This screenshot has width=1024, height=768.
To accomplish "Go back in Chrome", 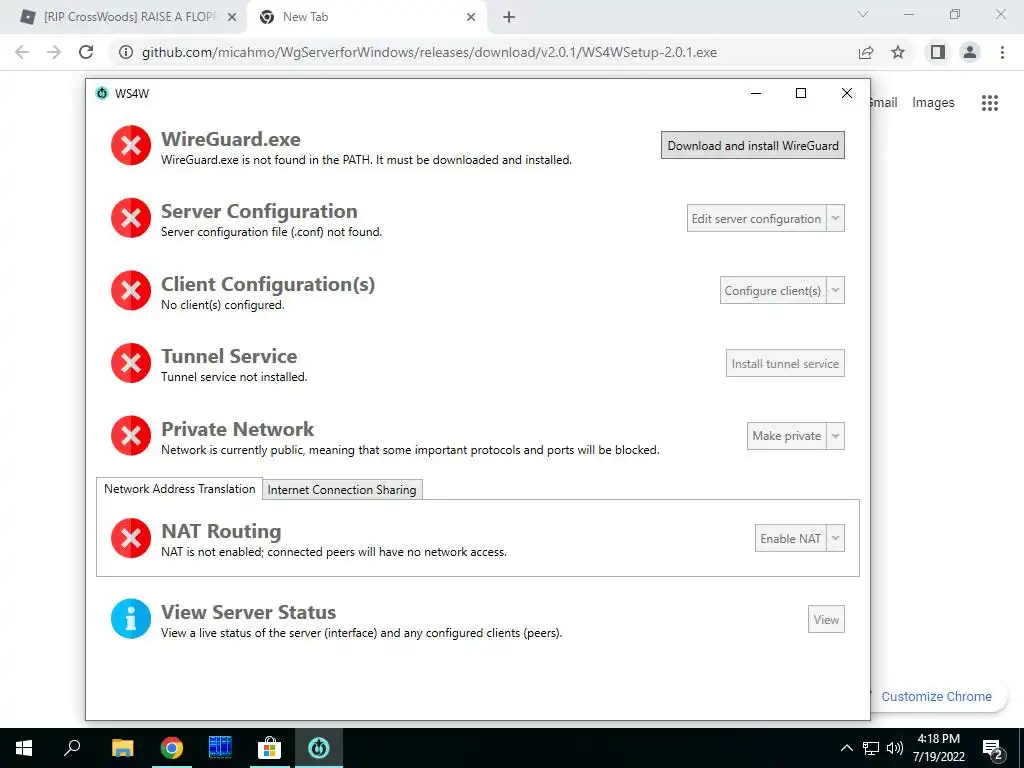I will click(x=22, y=52).
